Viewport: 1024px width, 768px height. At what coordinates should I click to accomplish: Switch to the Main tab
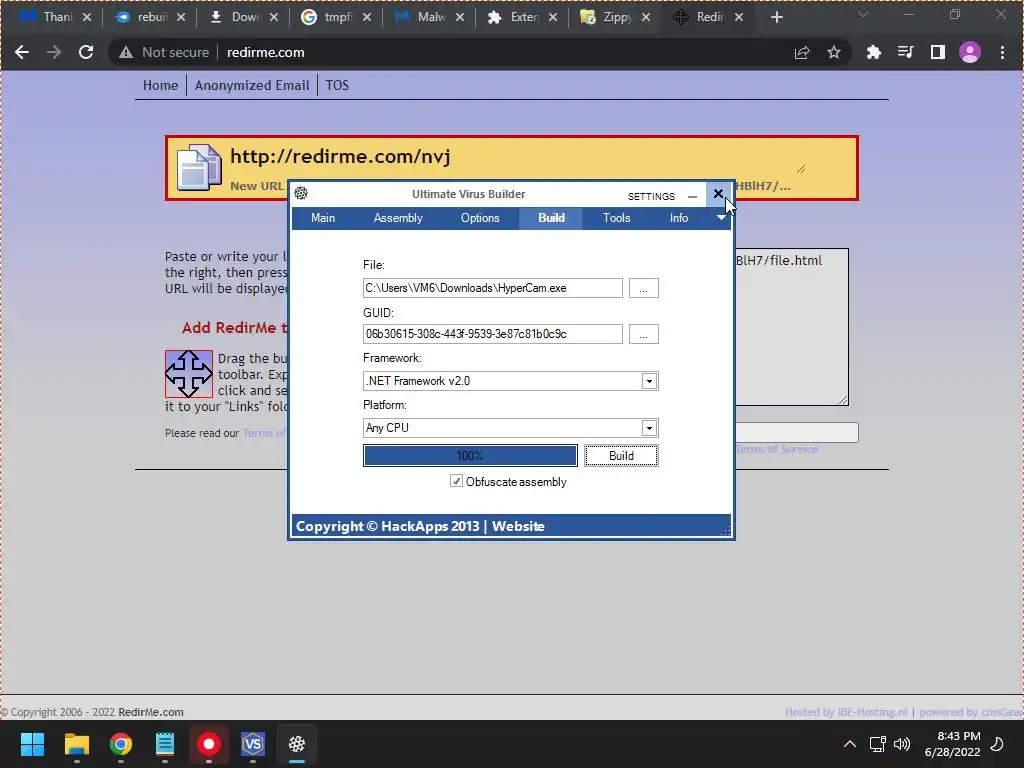[323, 218]
